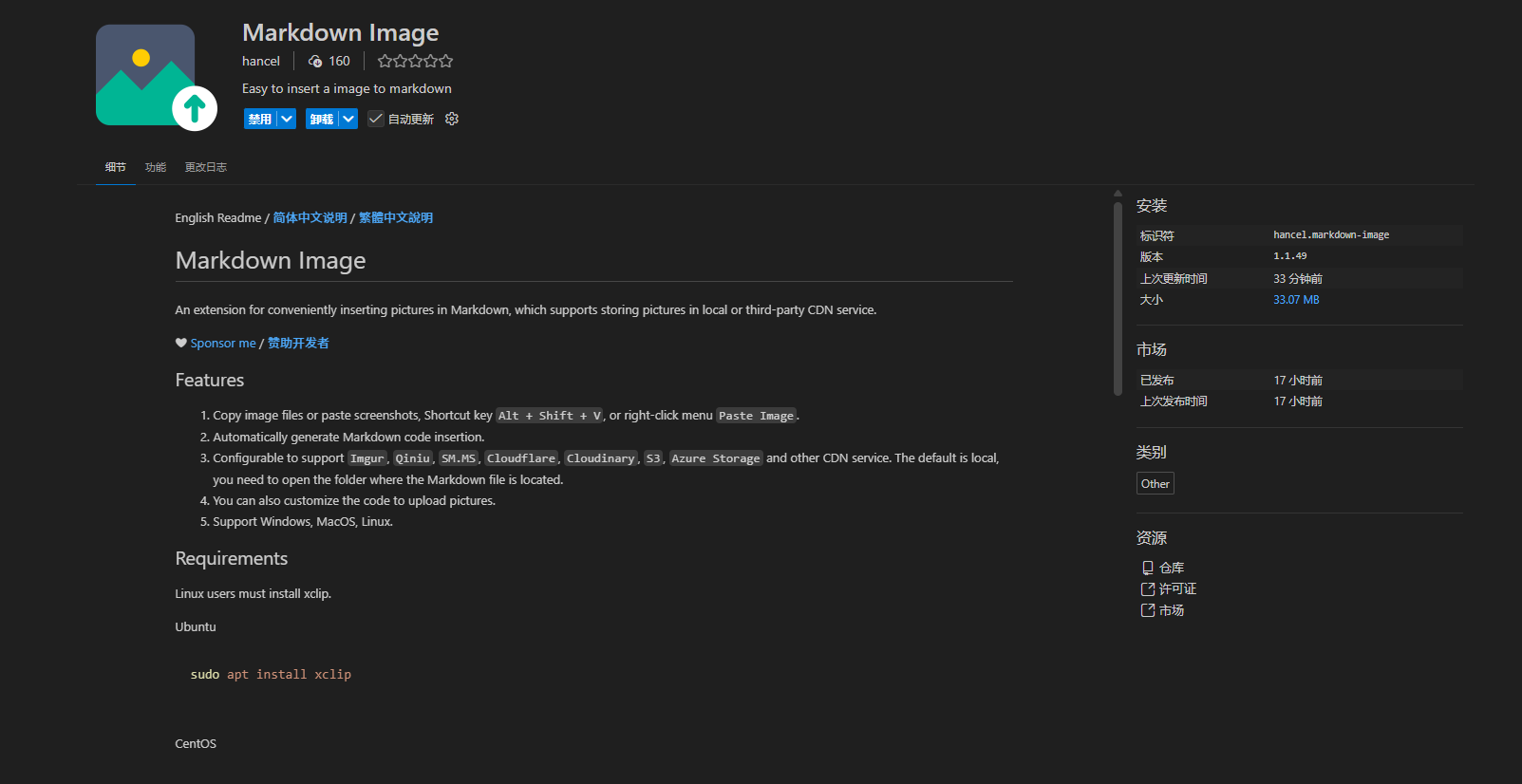Select the 细节 details tab
The height and width of the screenshot is (784, 1522).
pos(116,167)
